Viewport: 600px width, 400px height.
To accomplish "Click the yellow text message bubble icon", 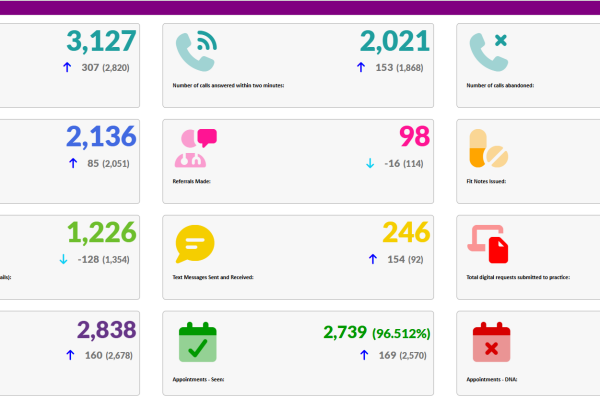I will pyautogui.click(x=195, y=244).
